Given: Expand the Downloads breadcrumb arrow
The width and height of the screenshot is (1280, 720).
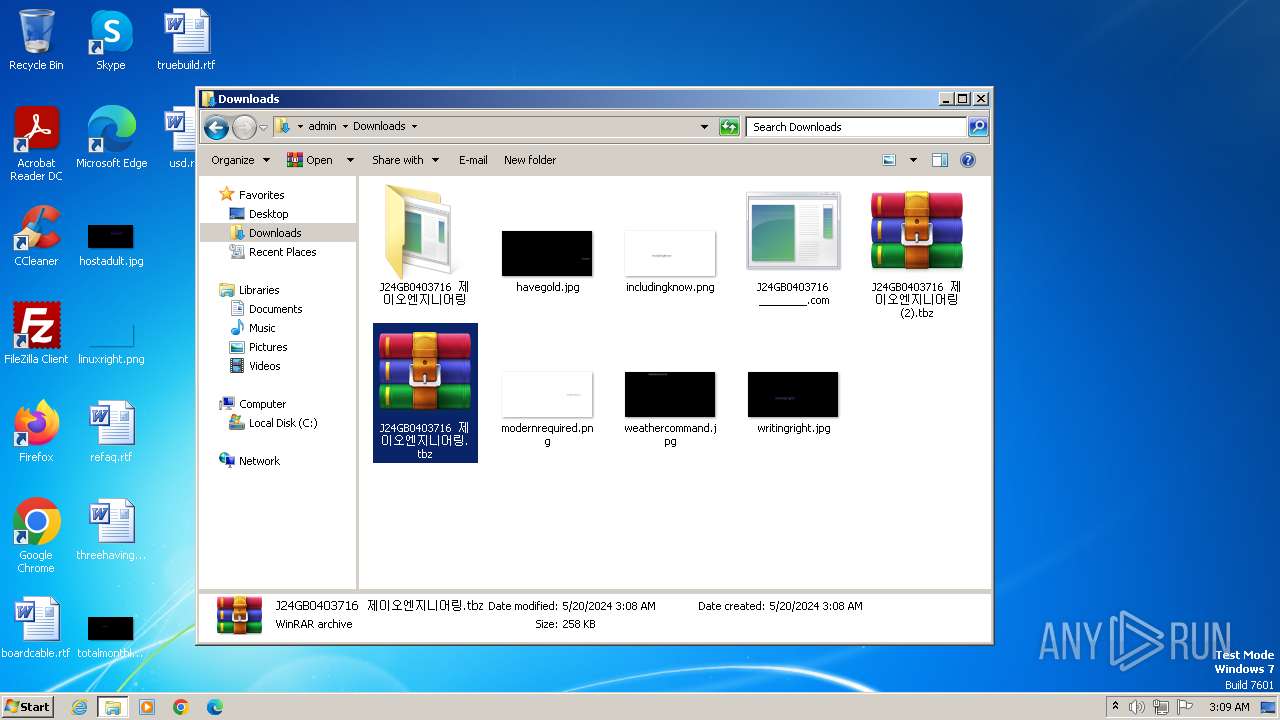Looking at the screenshot, I should point(414,127).
